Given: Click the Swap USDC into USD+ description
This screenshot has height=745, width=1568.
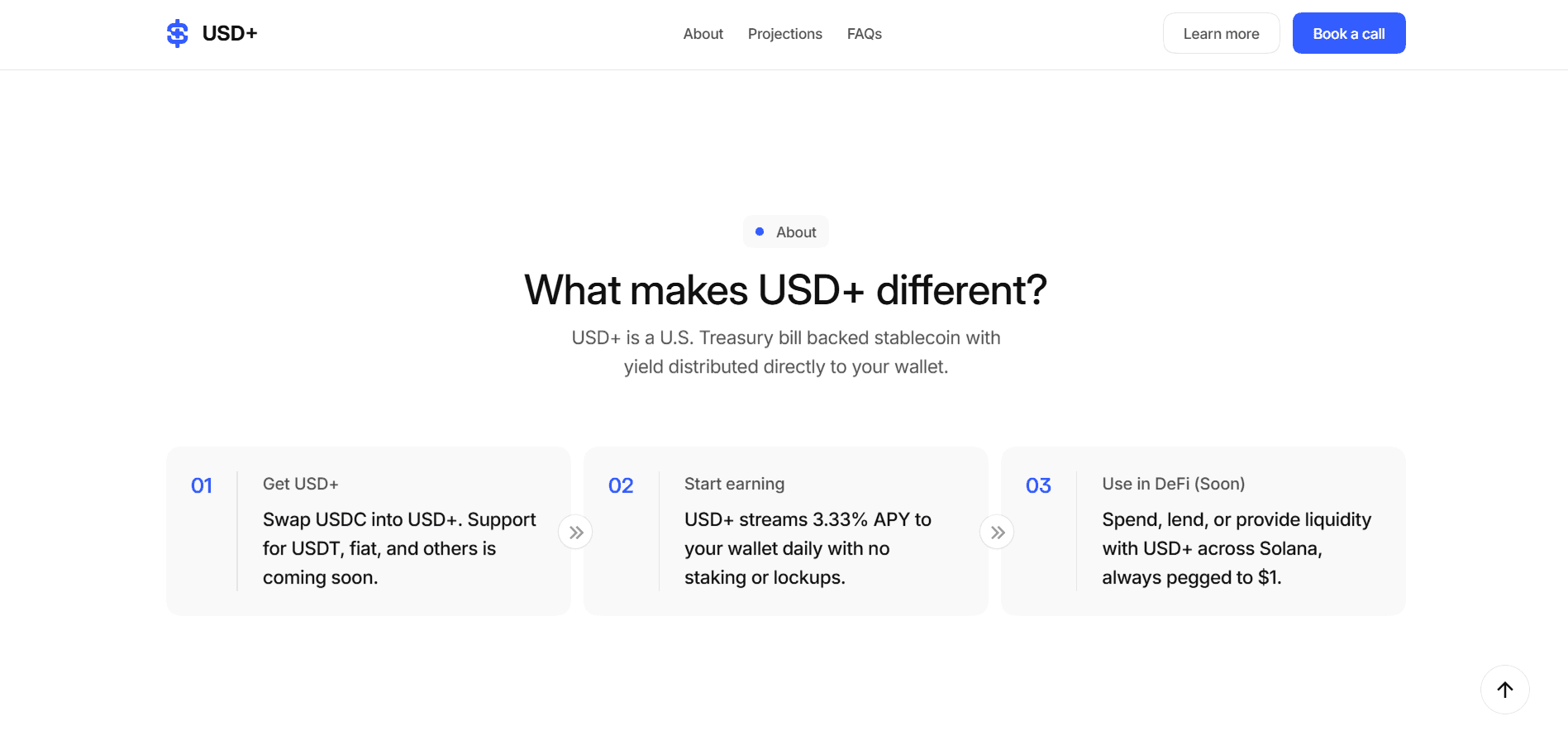Looking at the screenshot, I should click(x=399, y=548).
